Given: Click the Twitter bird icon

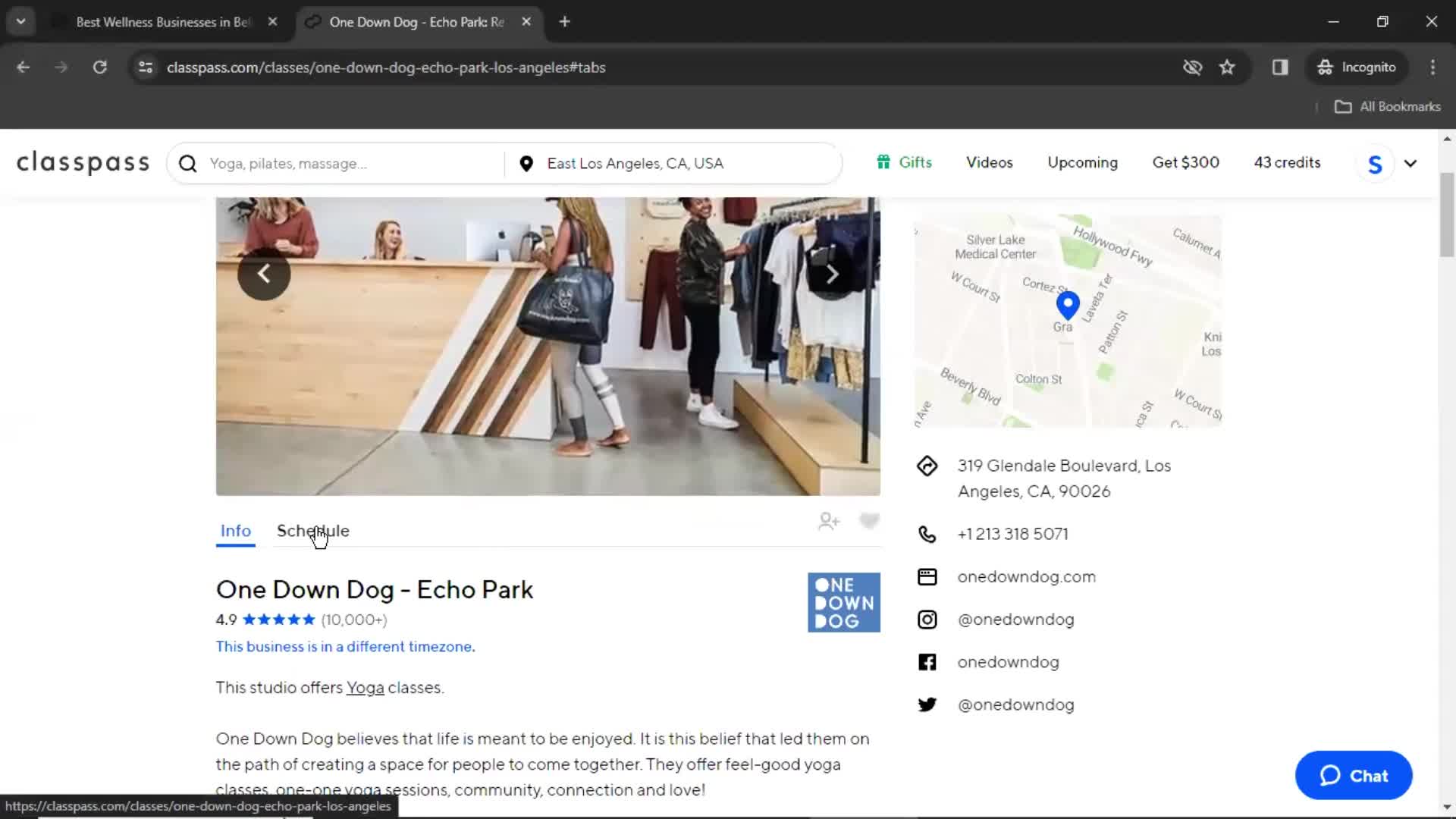Looking at the screenshot, I should click(927, 704).
